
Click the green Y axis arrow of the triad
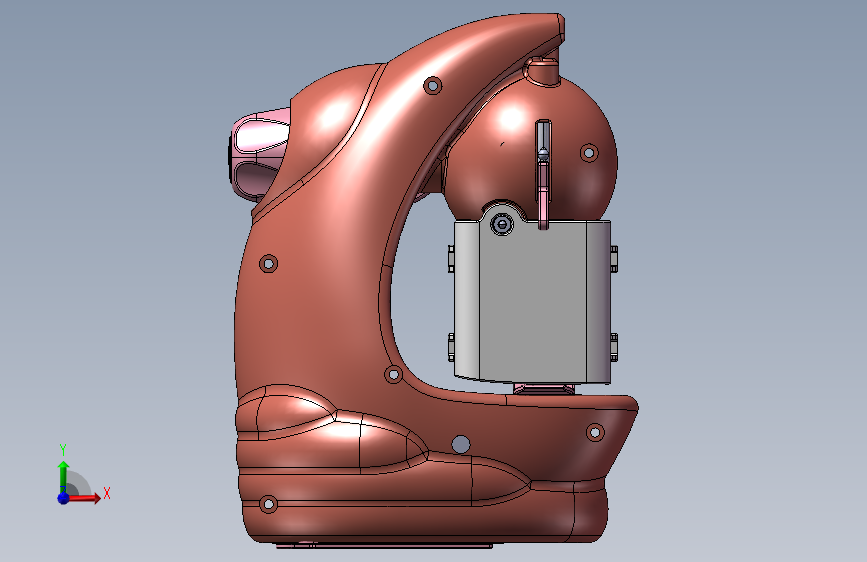[x=63, y=477]
